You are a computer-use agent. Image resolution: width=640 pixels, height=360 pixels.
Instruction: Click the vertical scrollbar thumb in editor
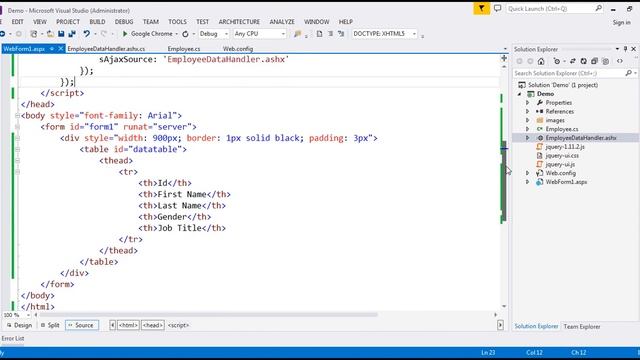click(504, 182)
